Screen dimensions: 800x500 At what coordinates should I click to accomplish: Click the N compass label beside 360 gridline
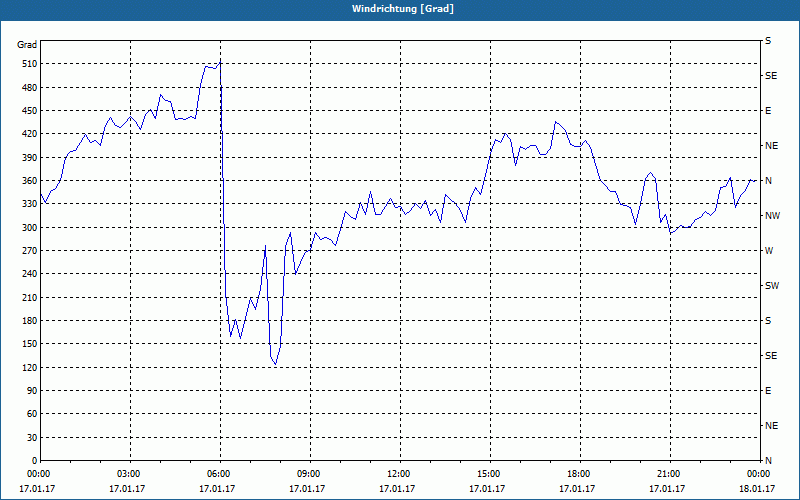(769, 181)
